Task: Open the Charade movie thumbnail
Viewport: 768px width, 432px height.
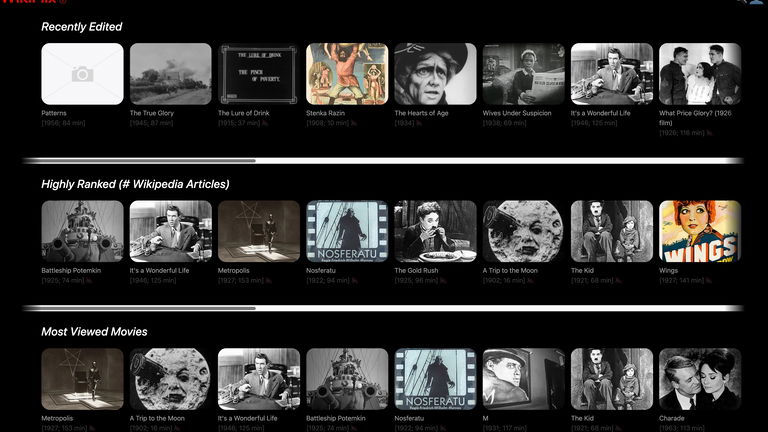Action: point(699,378)
